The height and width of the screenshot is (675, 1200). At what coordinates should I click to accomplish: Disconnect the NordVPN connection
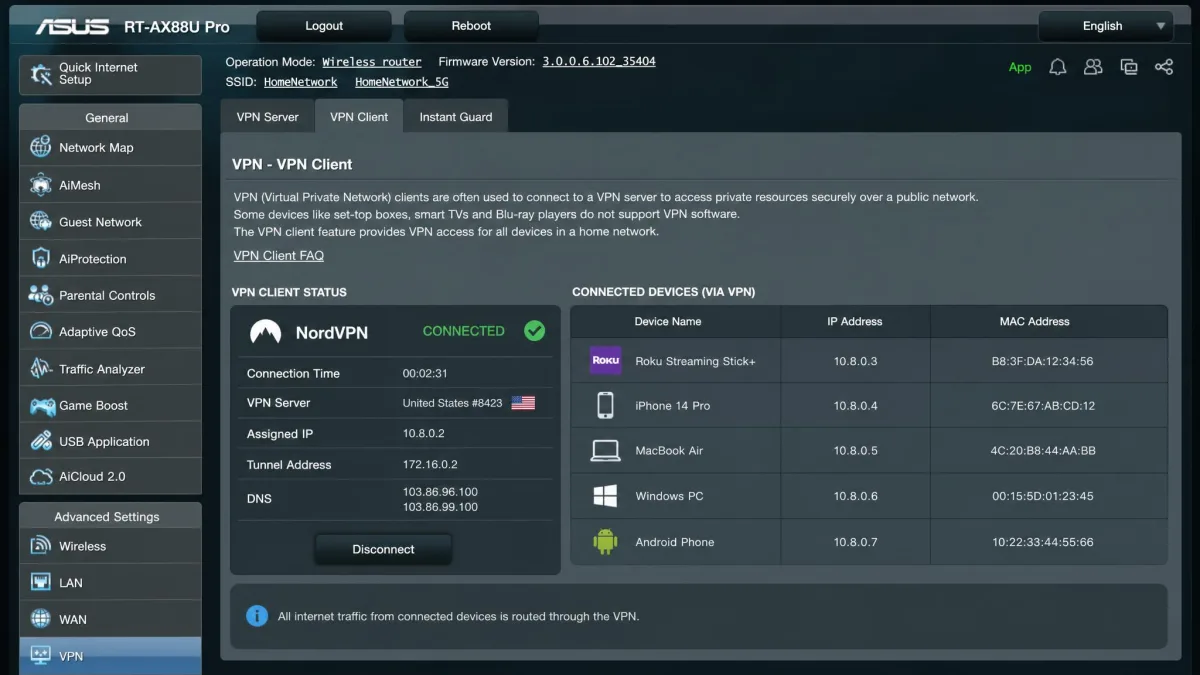[383, 549]
